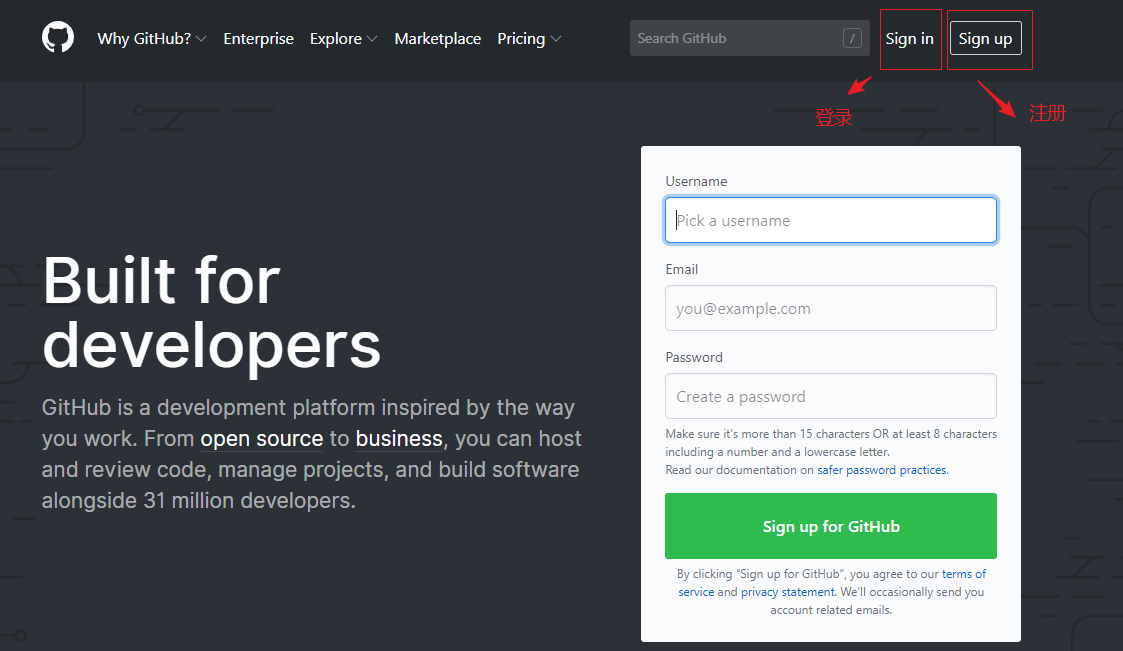Open the privacy statement link
1123x651 pixels.
[x=788, y=592]
